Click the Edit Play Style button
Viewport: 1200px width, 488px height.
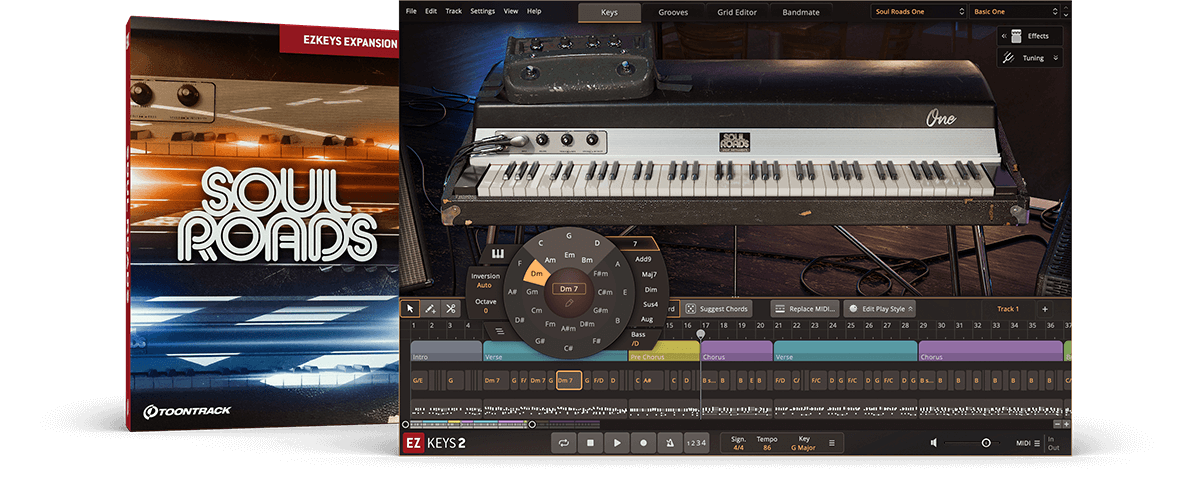[879, 309]
